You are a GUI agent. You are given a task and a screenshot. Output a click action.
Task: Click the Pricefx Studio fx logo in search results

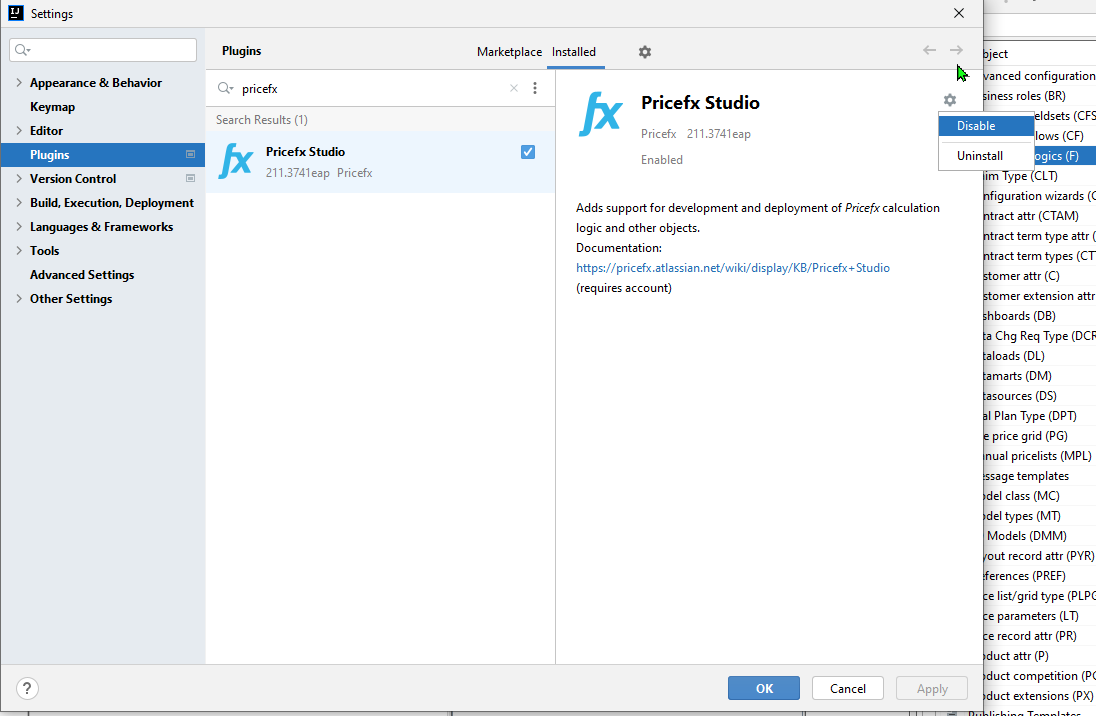pos(235,160)
